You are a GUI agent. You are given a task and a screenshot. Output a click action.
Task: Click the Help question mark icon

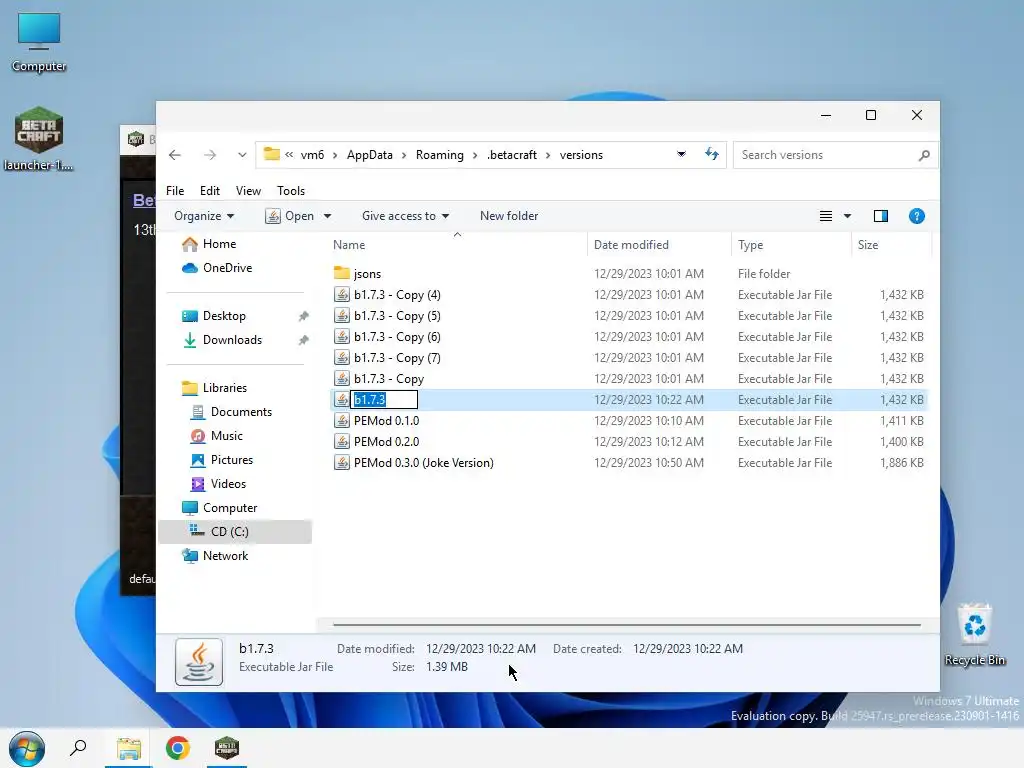916,216
